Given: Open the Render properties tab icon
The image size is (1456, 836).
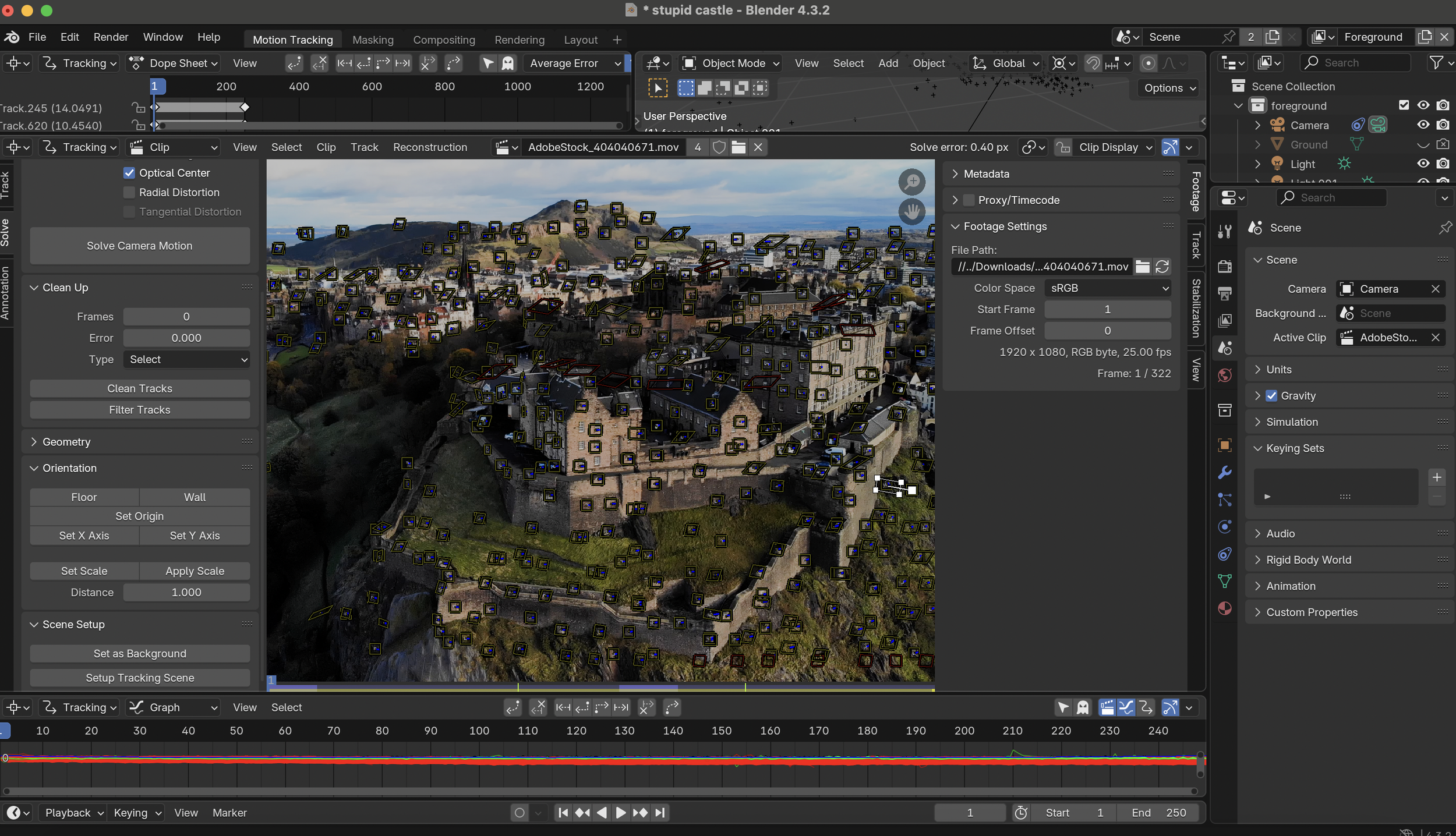Looking at the screenshot, I should tap(1224, 266).
